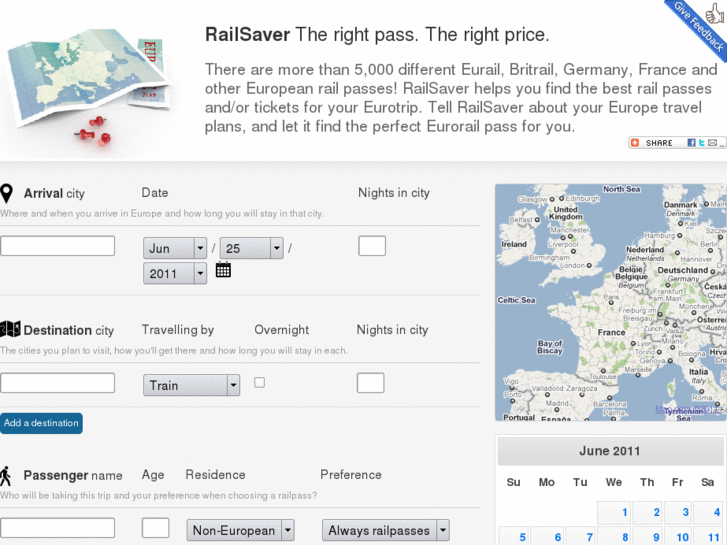
Task: Click the Arrival city pin icon
Action: (6, 193)
